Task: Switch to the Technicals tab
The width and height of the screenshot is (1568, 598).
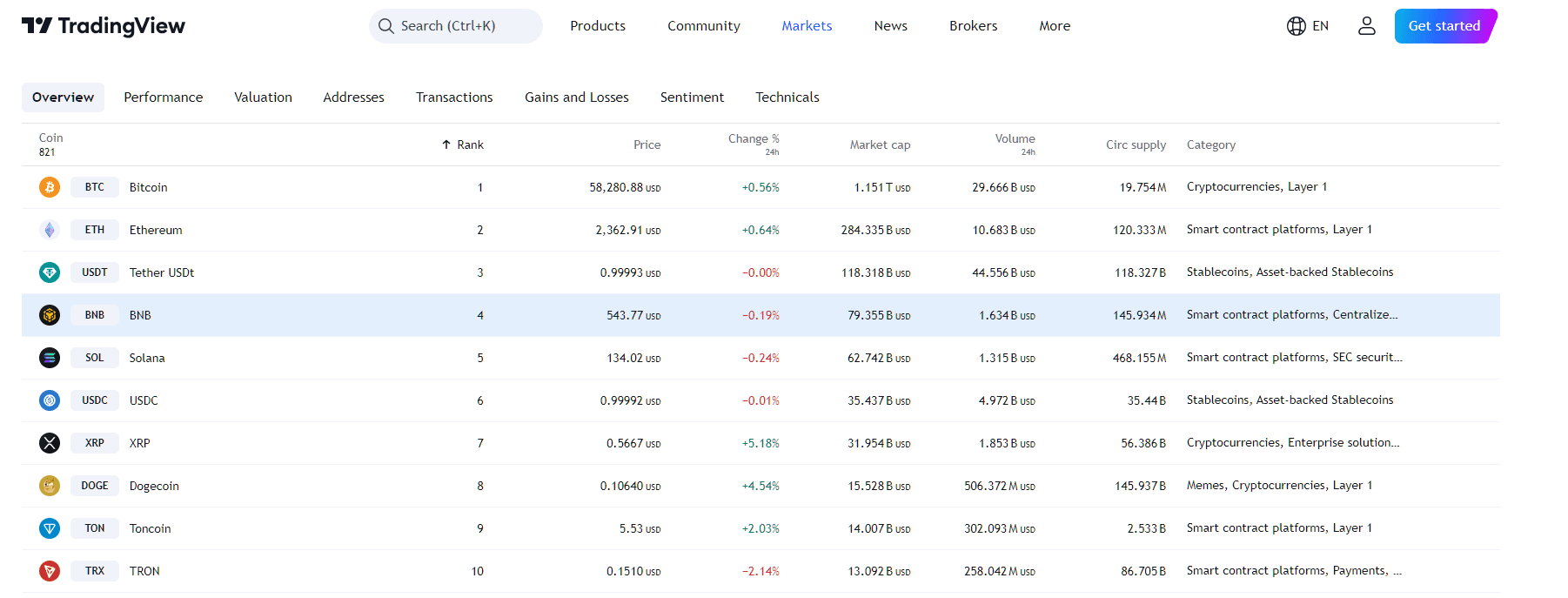Action: pos(787,97)
